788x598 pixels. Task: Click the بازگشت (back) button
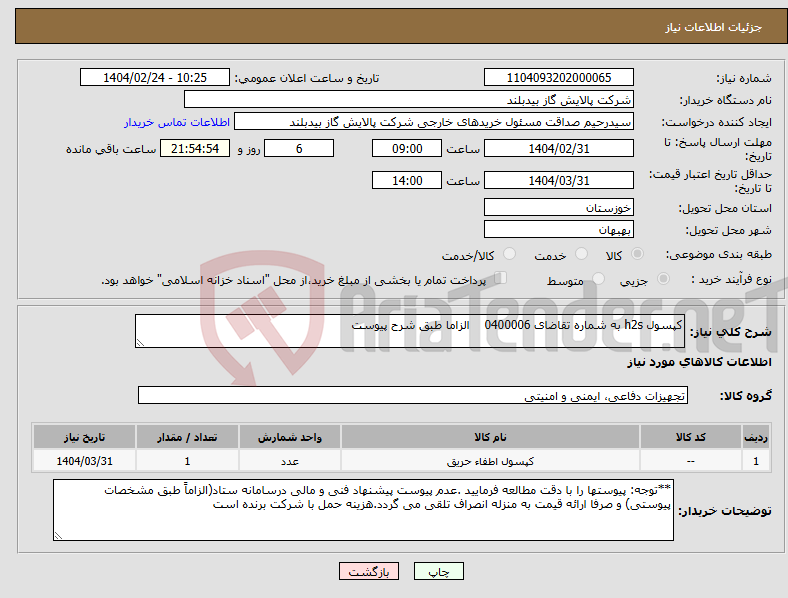tap(369, 571)
